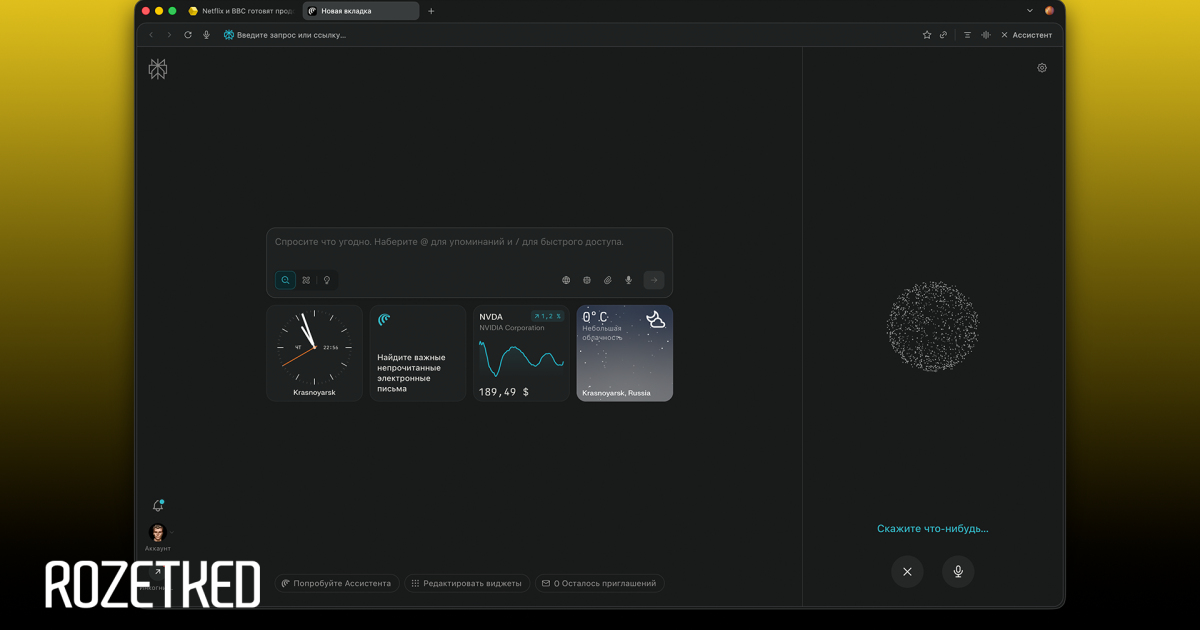
Task: Click the paperclip attach file icon
Action: (x=607, y=281)
